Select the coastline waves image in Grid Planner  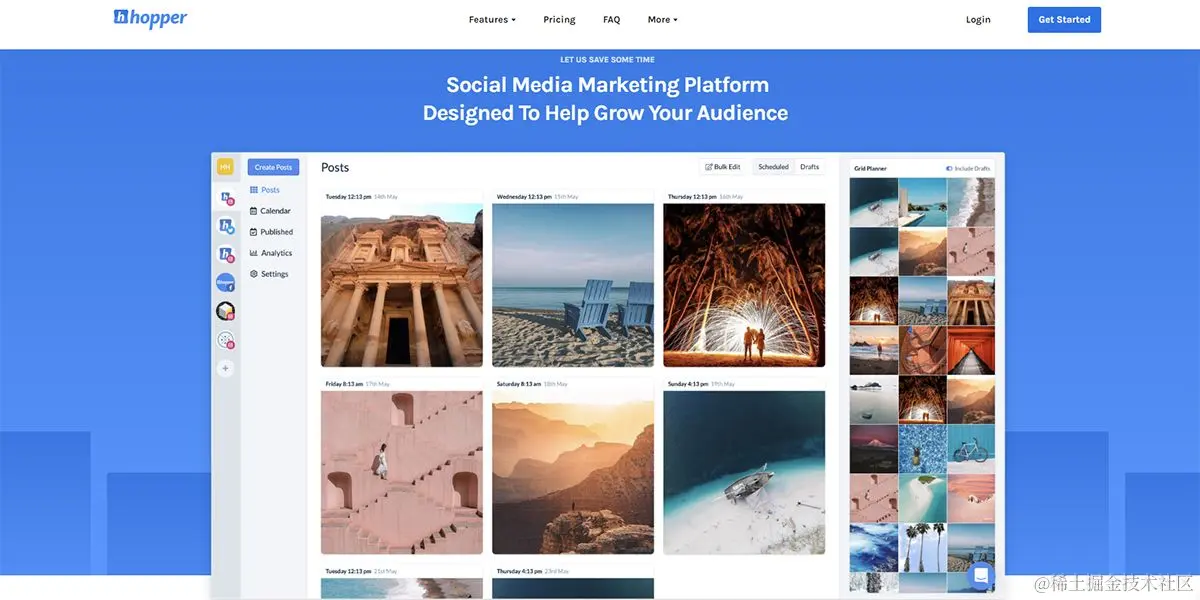click(971, 203)
